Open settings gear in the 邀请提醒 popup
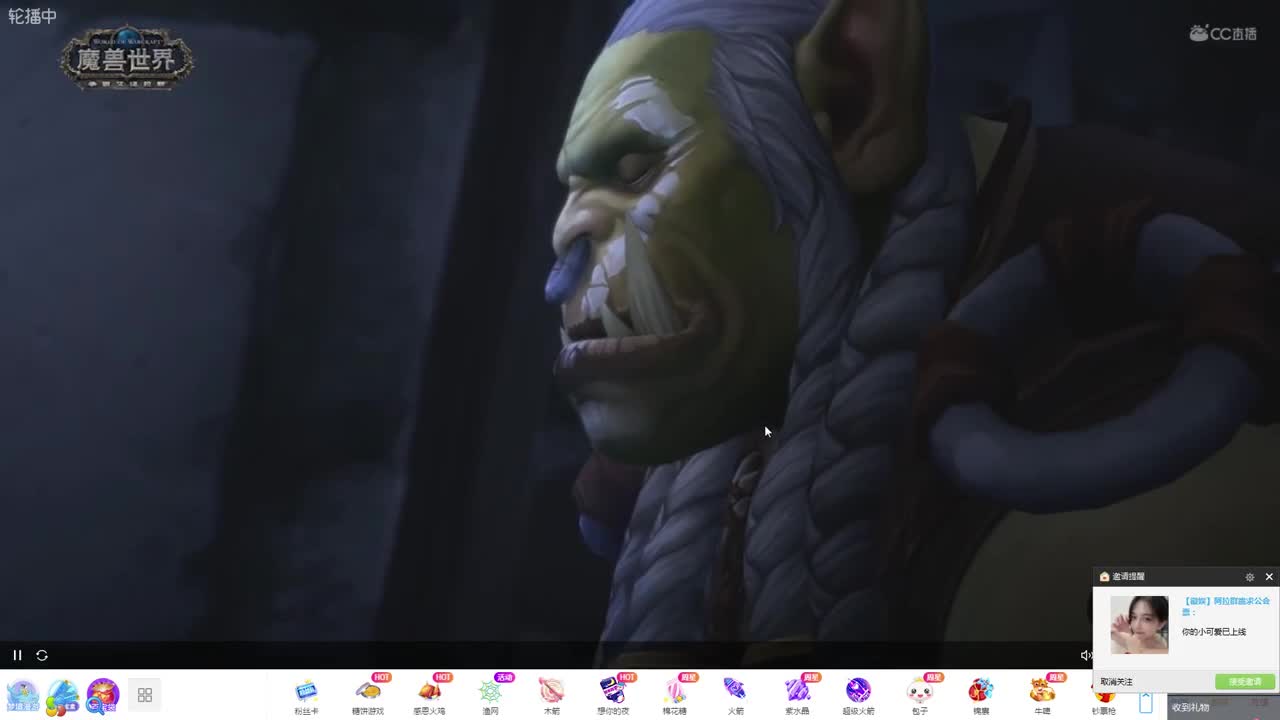The width and height of the screenshot is (1280, 720). tap(1249, 577)
